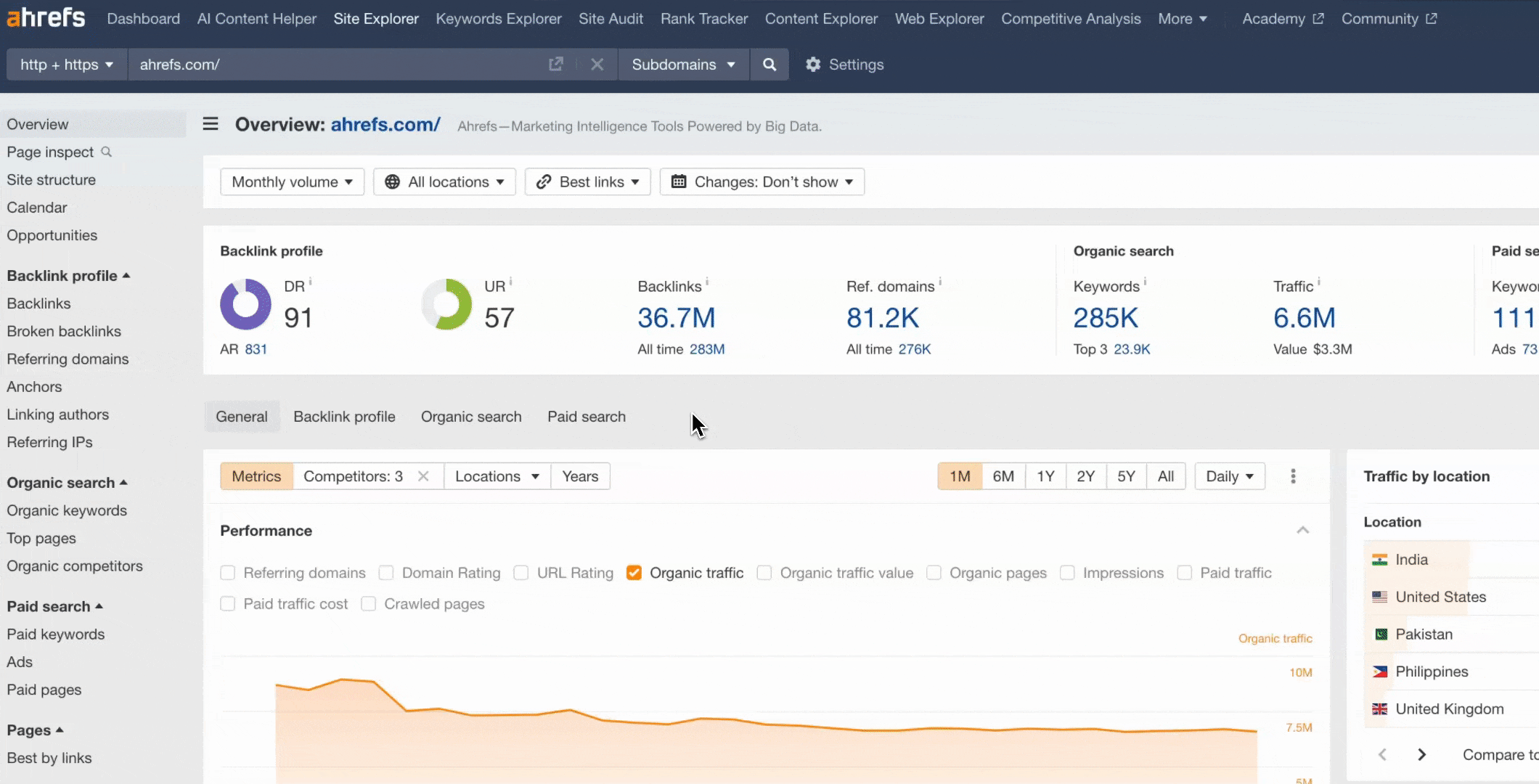Screen dimensions: 1539x784
Task: Open the All locations dropdown
Action: [444, 181]
